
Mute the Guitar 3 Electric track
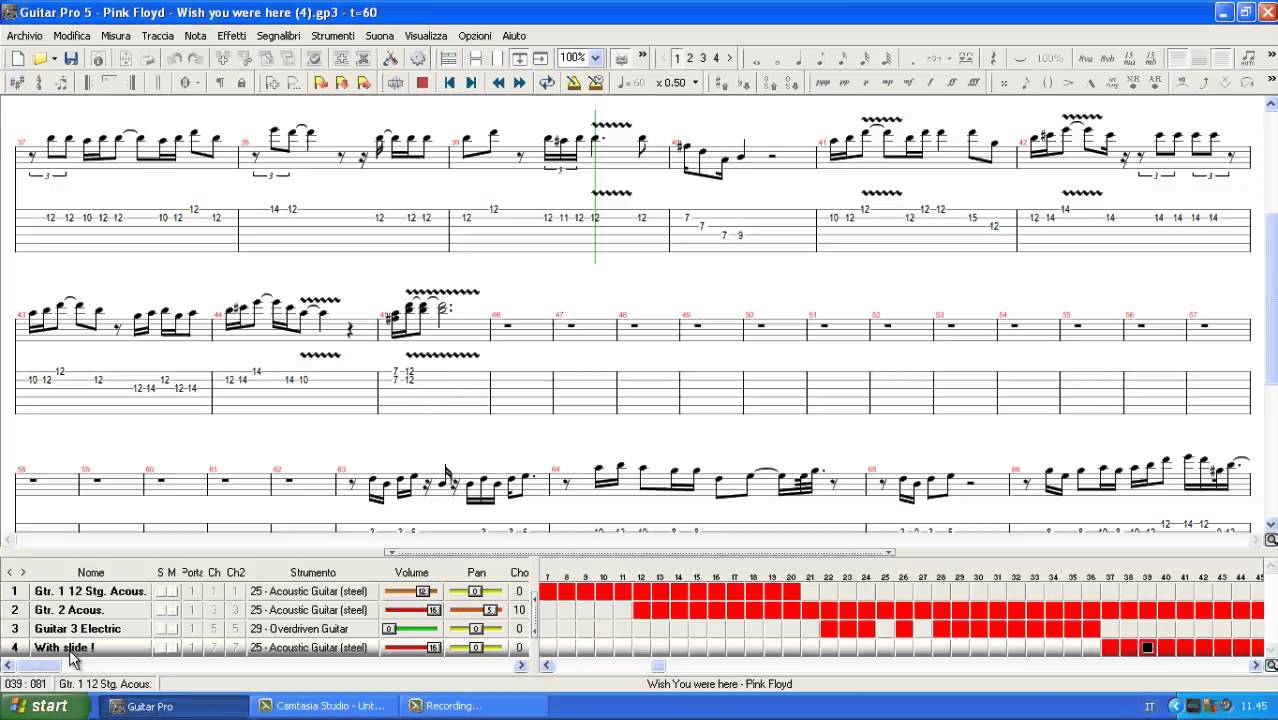pyautogui.click(x=172, y=629)
